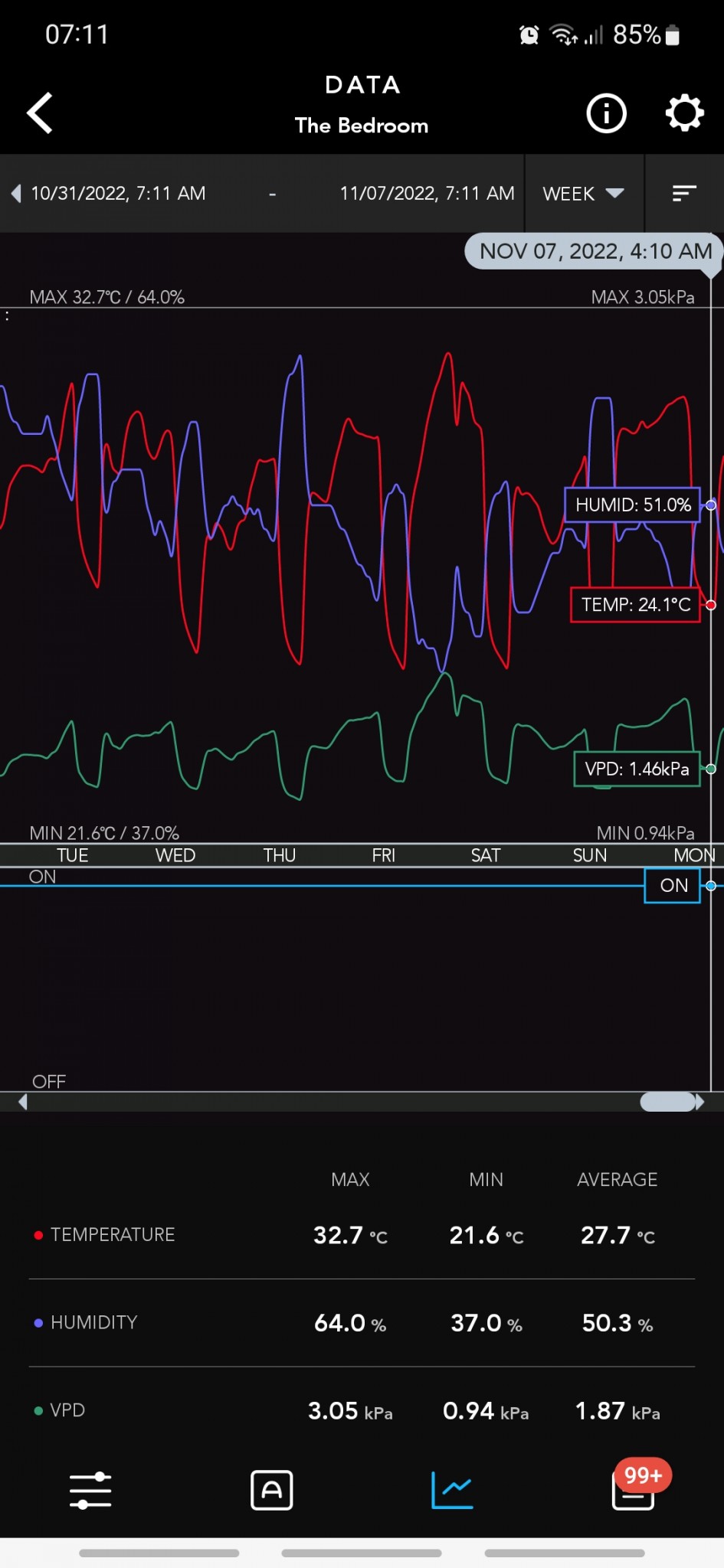This screenshot has height=1568, width=724.
Task: Go to previous date range arrow
Action: tap(16, 194)
